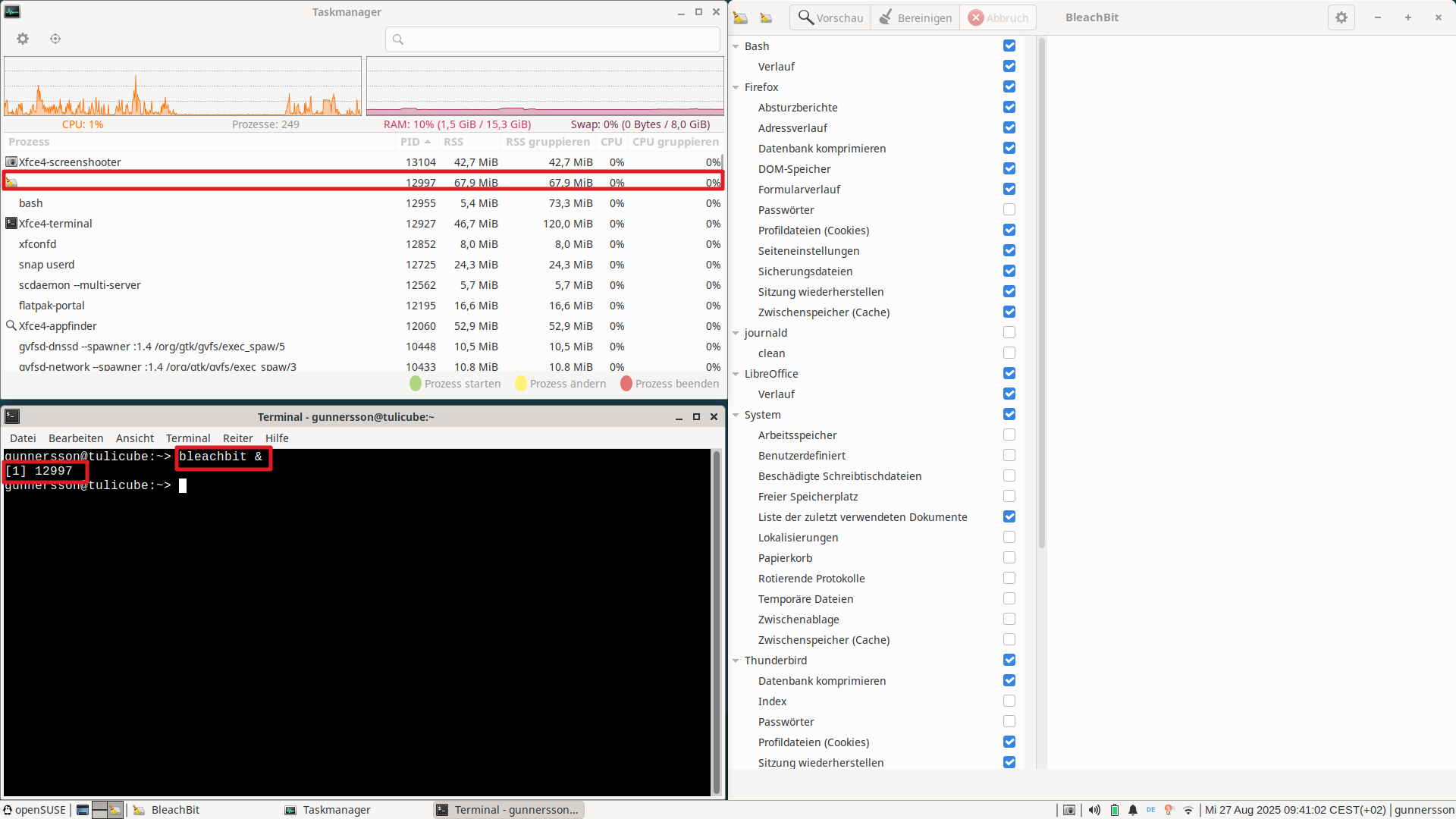
Task: Click into the Taskmanager process filter field
Action: click(553, 39)
